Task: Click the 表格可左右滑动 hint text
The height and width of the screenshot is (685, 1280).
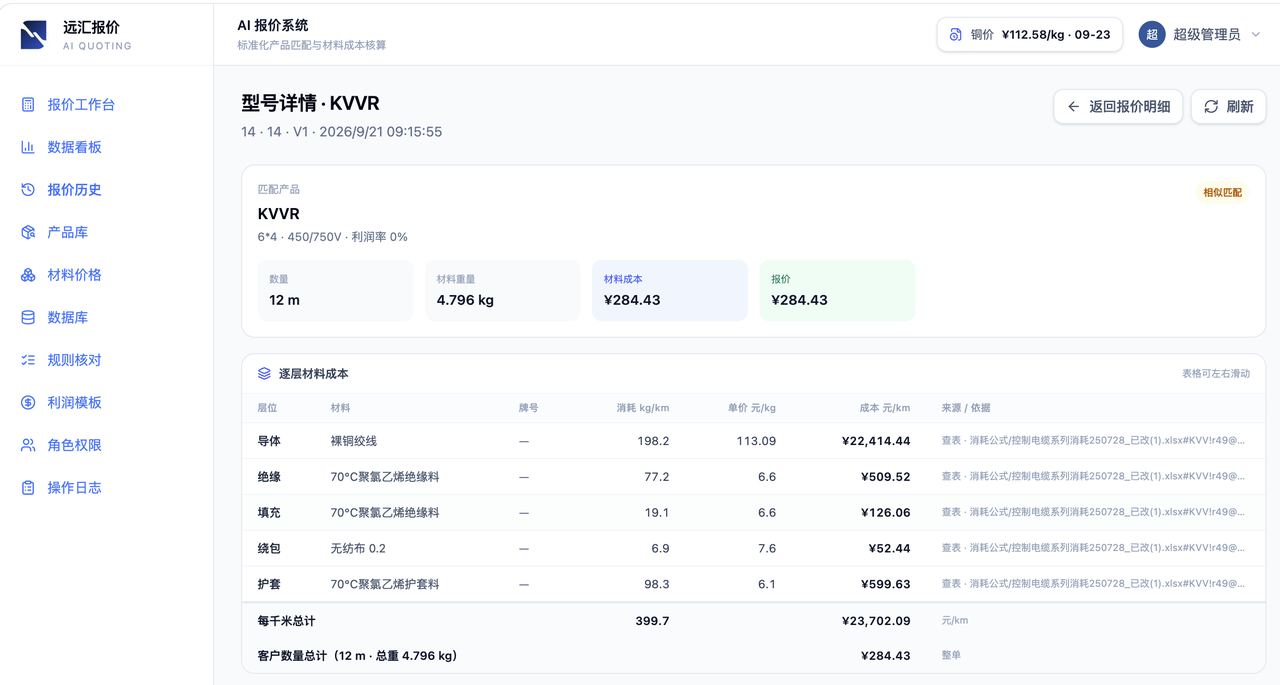Action: click(x=1216, y=374)
